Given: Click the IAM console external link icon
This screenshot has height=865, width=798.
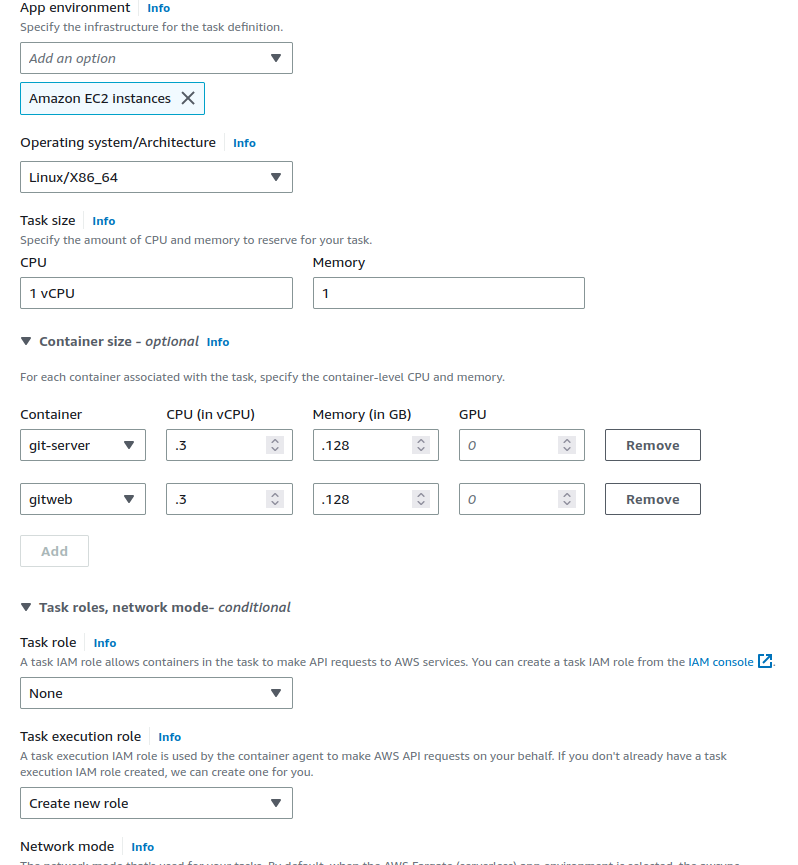Looking at the screenshot, I should 765,661.
